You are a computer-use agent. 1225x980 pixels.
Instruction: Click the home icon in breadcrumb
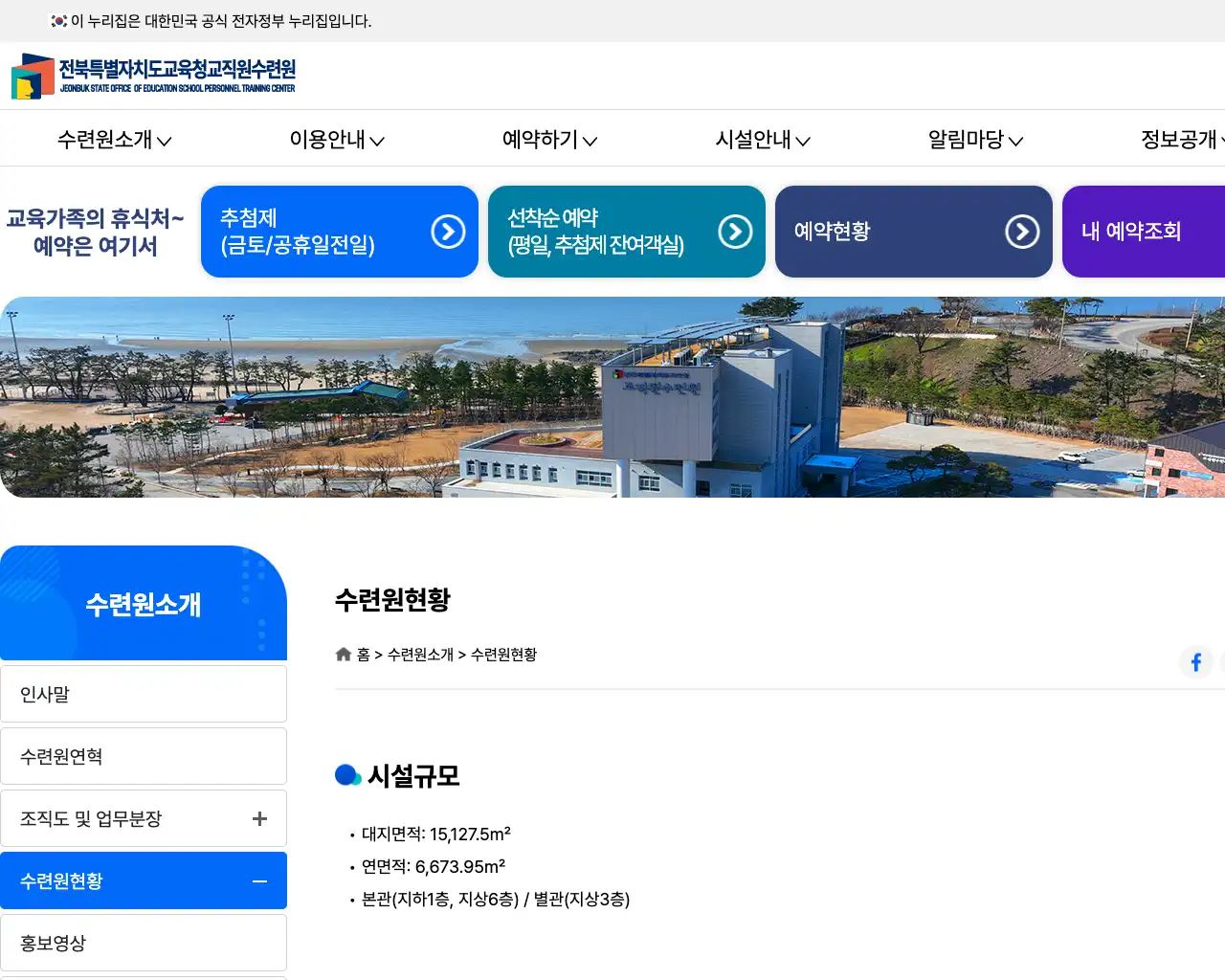click(x=344, y=655)
